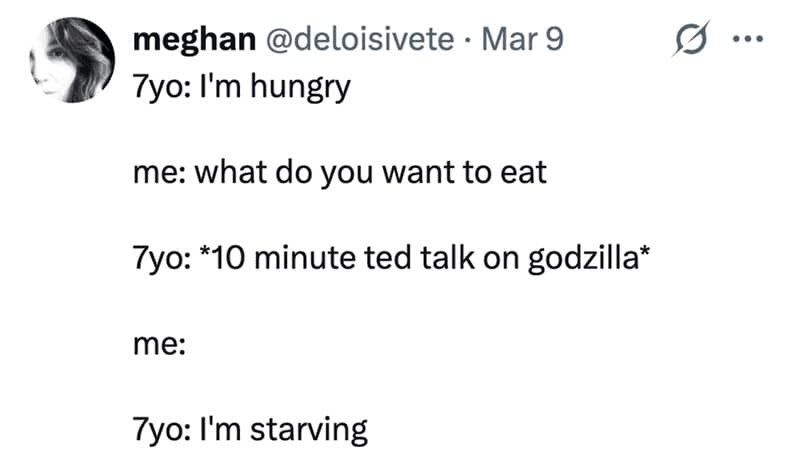This screenshot has height=466, width=800.
Task: Click the "Mar 9" post timestamp
Action: point(523,39)
